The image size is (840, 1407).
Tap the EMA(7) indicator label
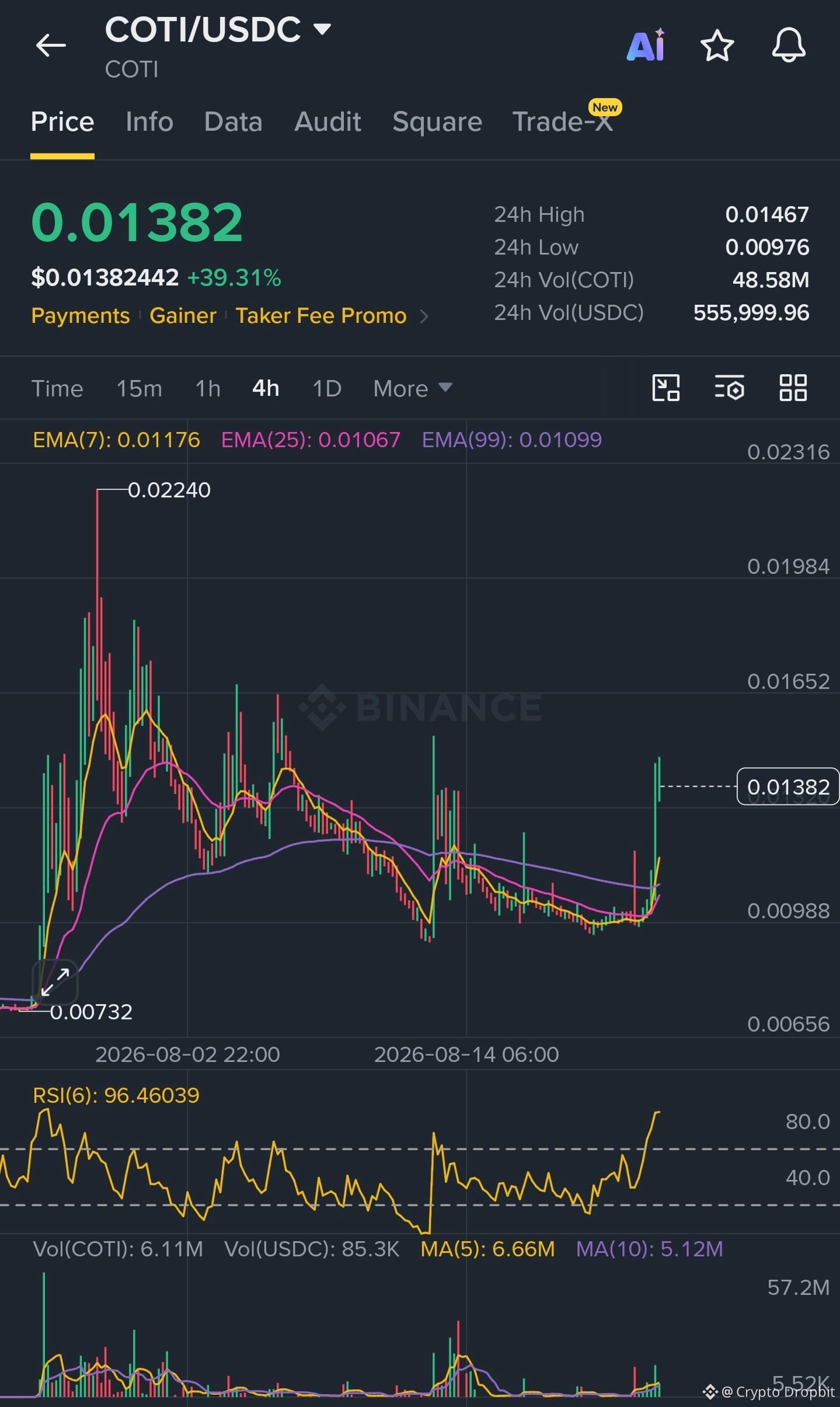(x=116, y=440)
